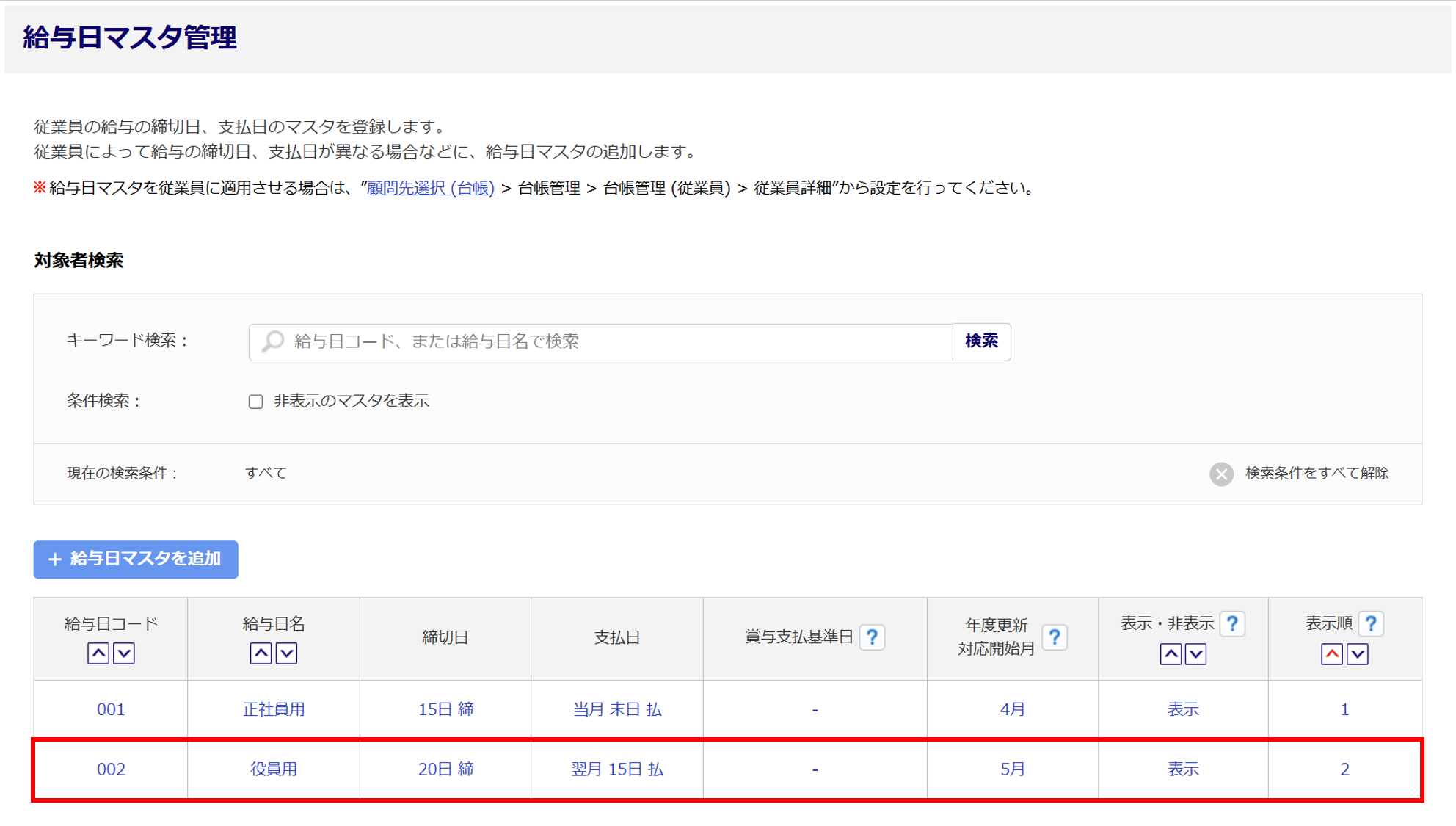Open payroll code 001 row link

pyautogui.click(x=111, y=709)
